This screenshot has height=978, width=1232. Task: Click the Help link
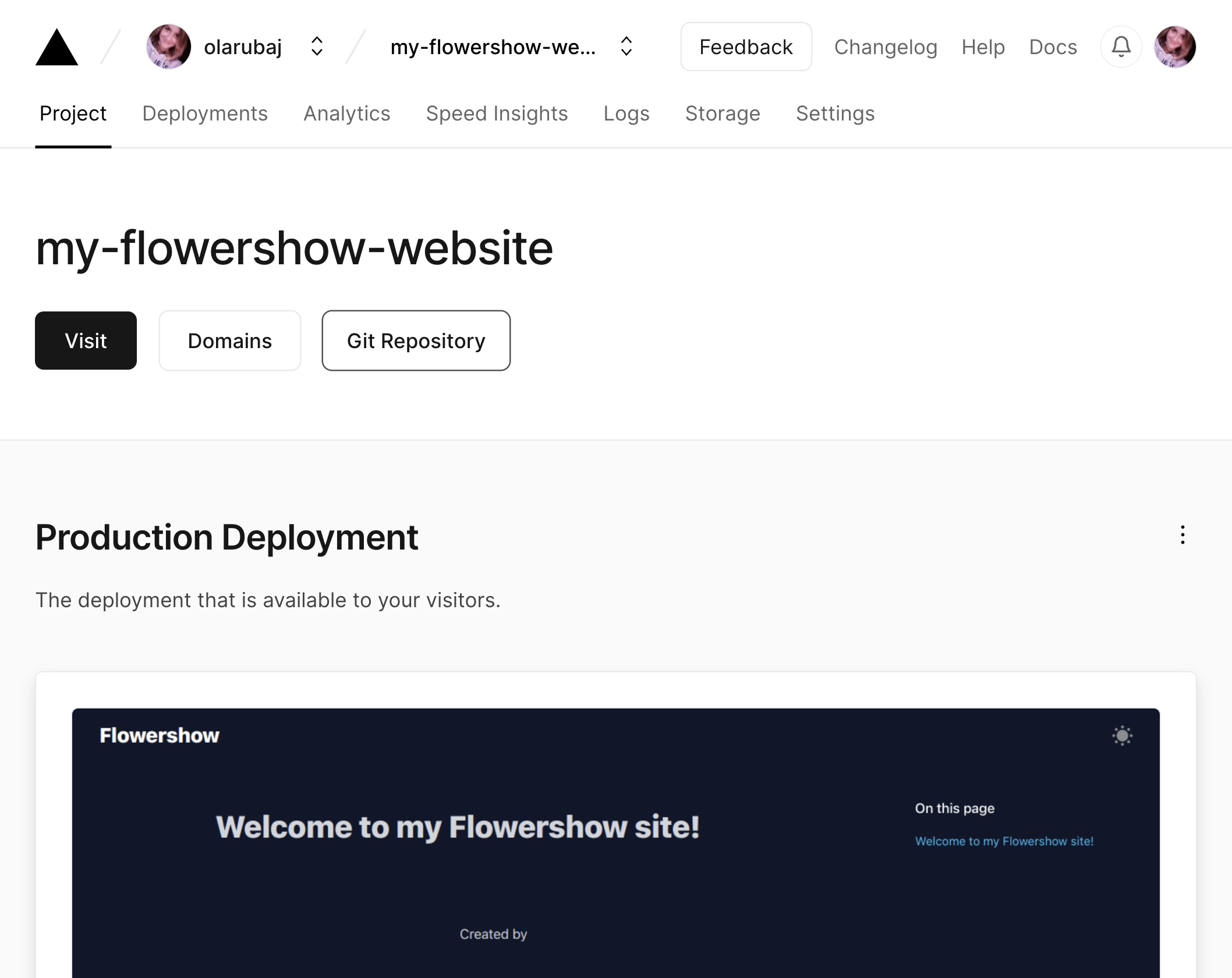(x=983, y=47)
